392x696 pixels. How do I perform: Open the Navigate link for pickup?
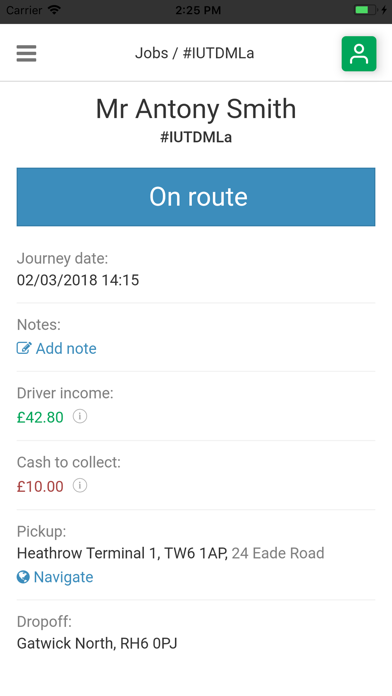tap(63, 577)
